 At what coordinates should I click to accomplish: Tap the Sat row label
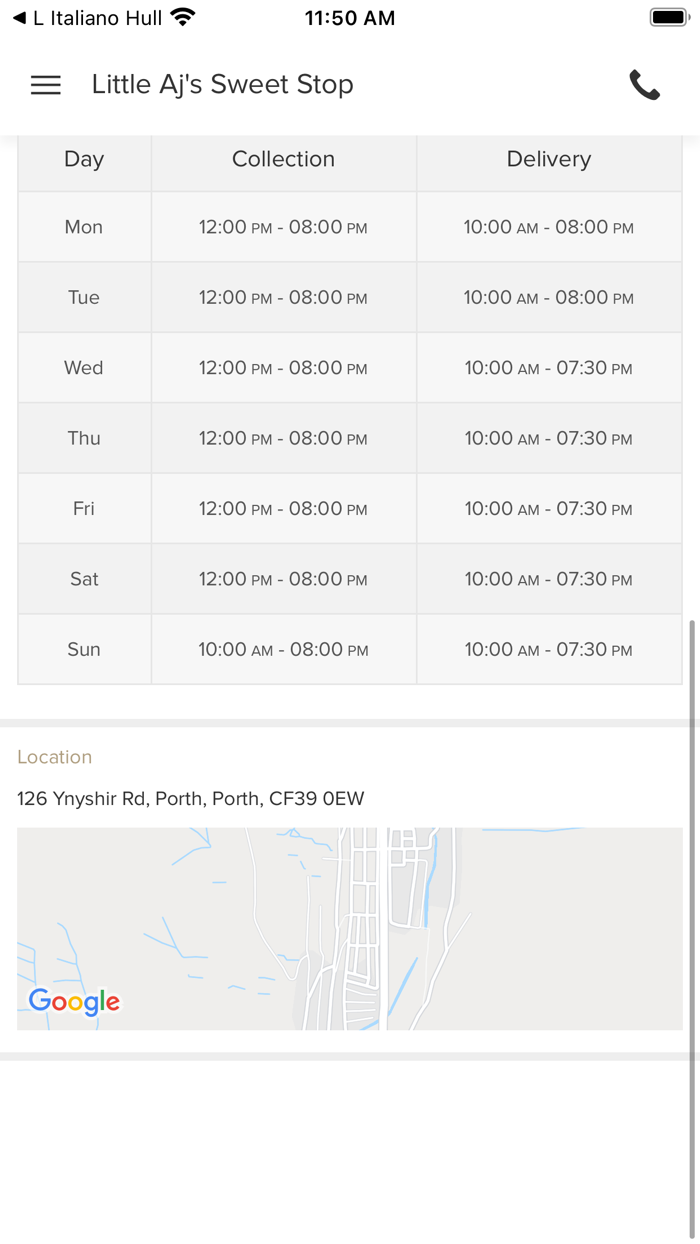[x=84, y=579]
